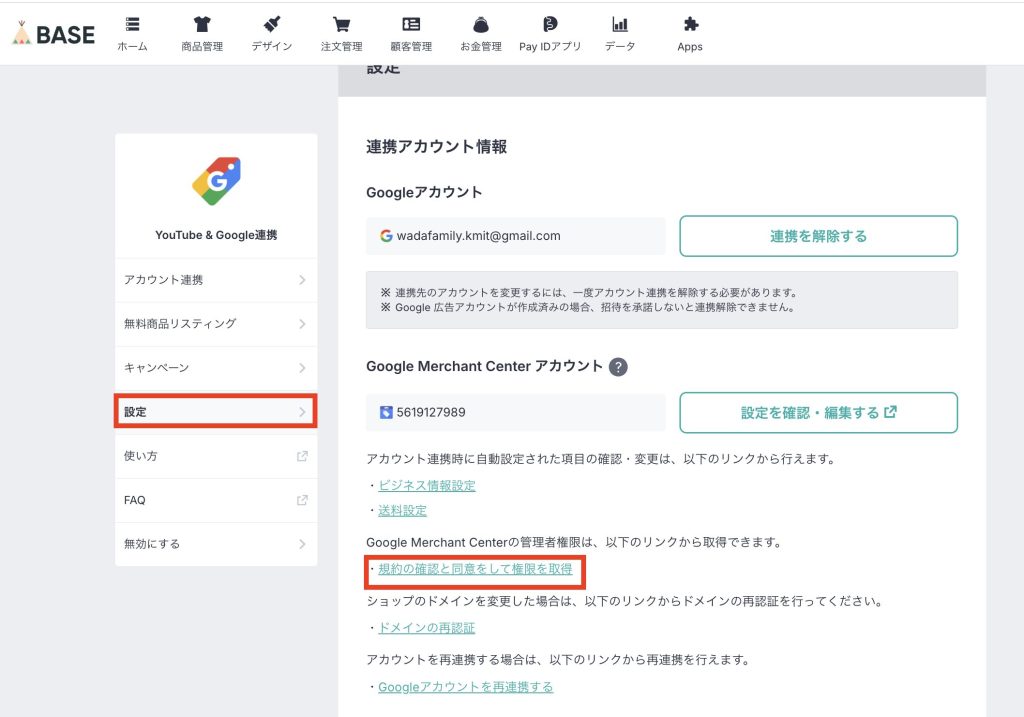The image size is (1024, 717).
Task: Open 使い方 sidebar item
Action: tap(216, 456)
